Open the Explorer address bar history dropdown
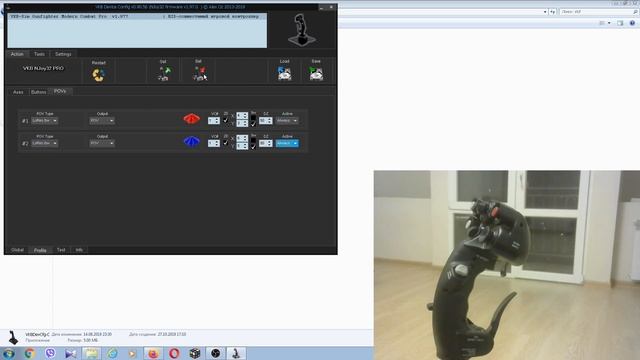640x360 pixels. click(545, 12)
